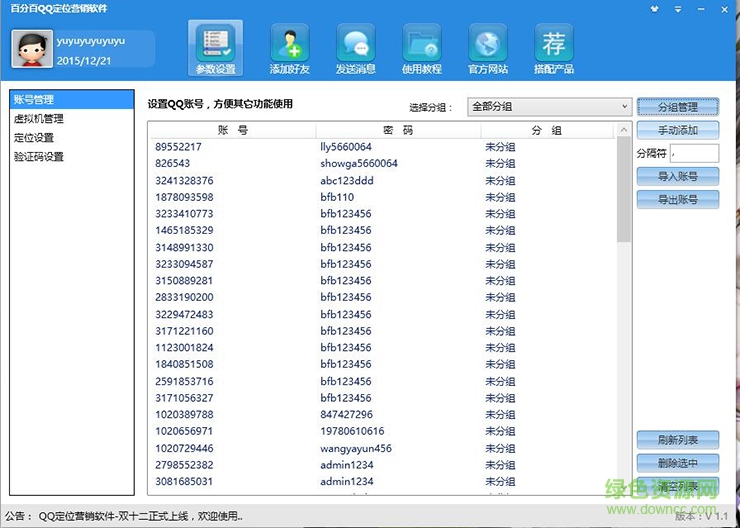Select account row 1840851508
Viewport: 740px width, 528px height.
(x=383, y=364)
